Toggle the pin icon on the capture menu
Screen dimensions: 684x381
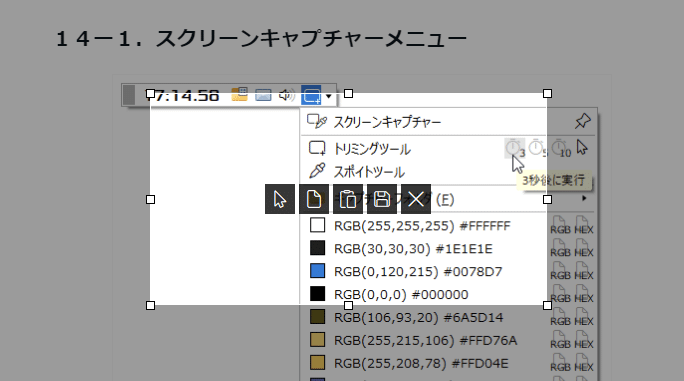[582, 121]
